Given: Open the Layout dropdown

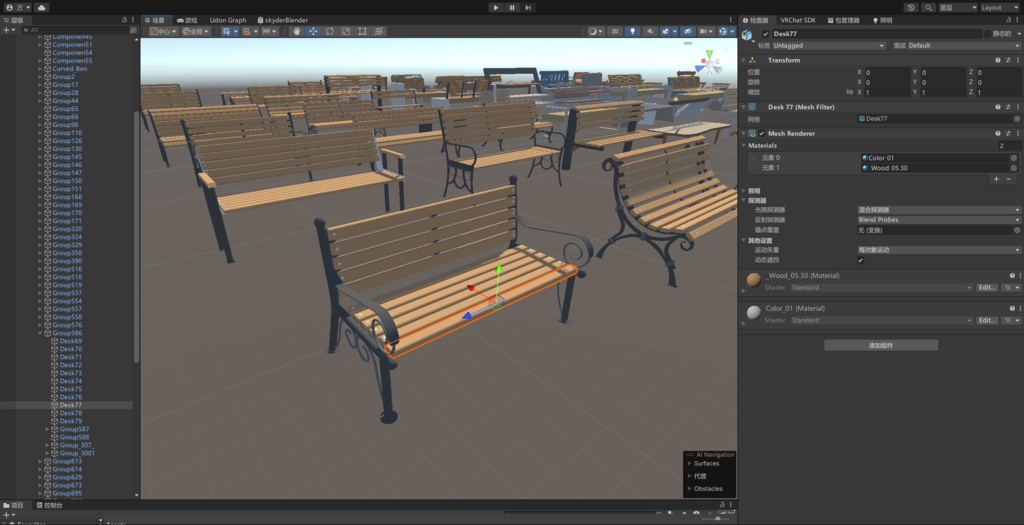Looking at the screenshot, I should [999, 8].
